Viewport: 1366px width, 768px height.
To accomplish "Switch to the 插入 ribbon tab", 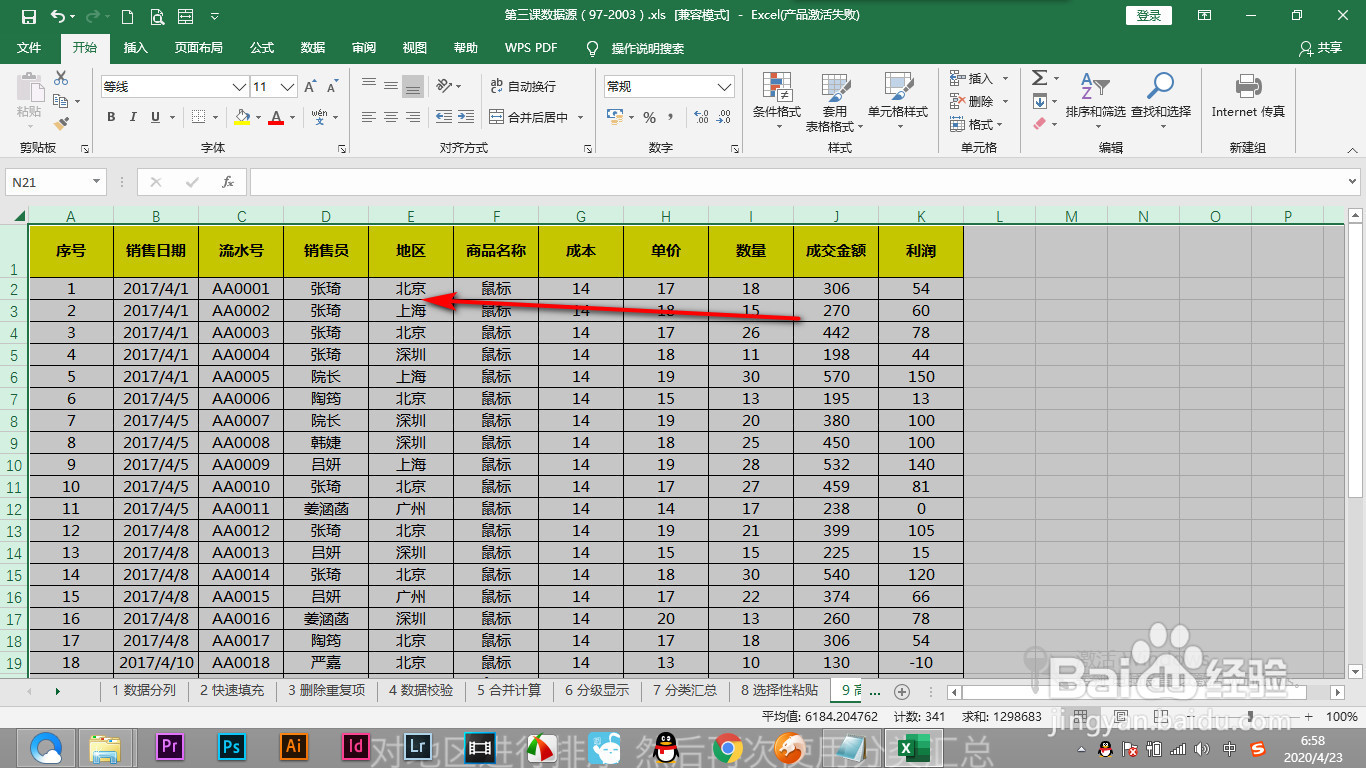I will tap(135, 47).
